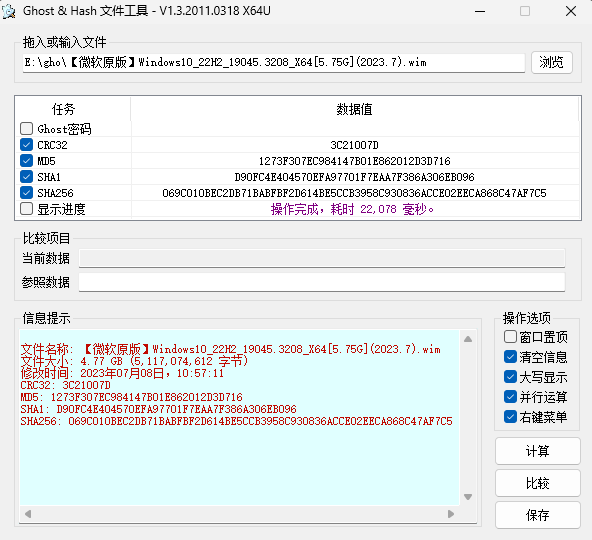Disable the SHA256 checkbox
The image size is (592, 540).
pyautogui.click(x=26, y=193)
